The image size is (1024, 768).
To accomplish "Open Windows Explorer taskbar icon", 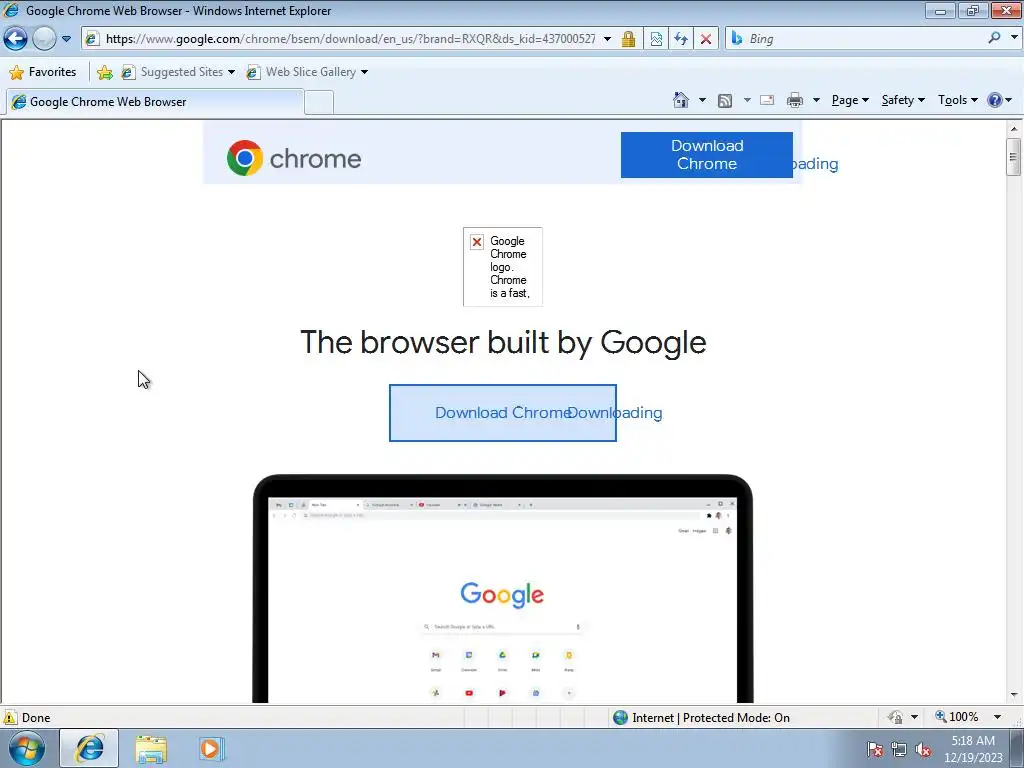I will pos(152,749).
